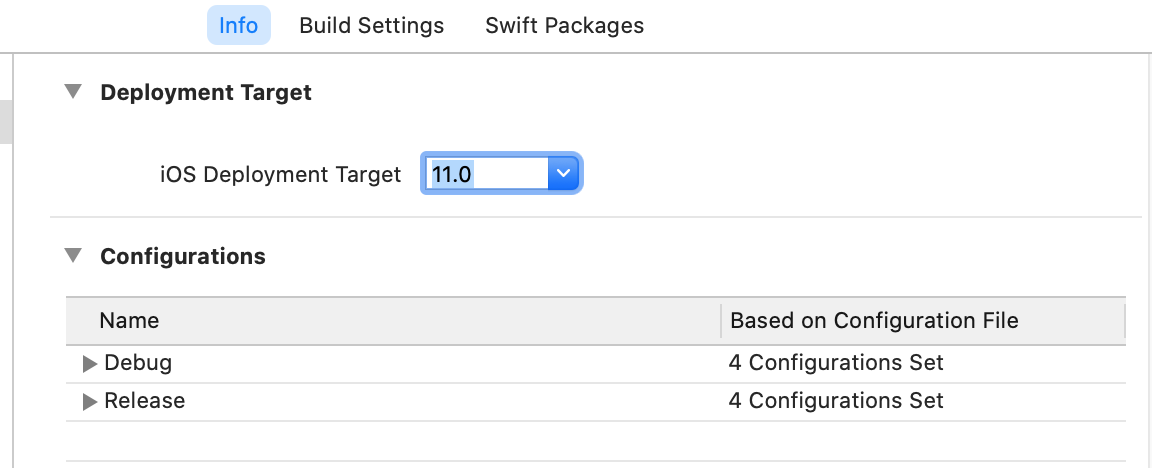Expand the Release configuration triangle
Image resolution: width=1152 pixels, height=468 pixels.
click(x=90, y=402)
